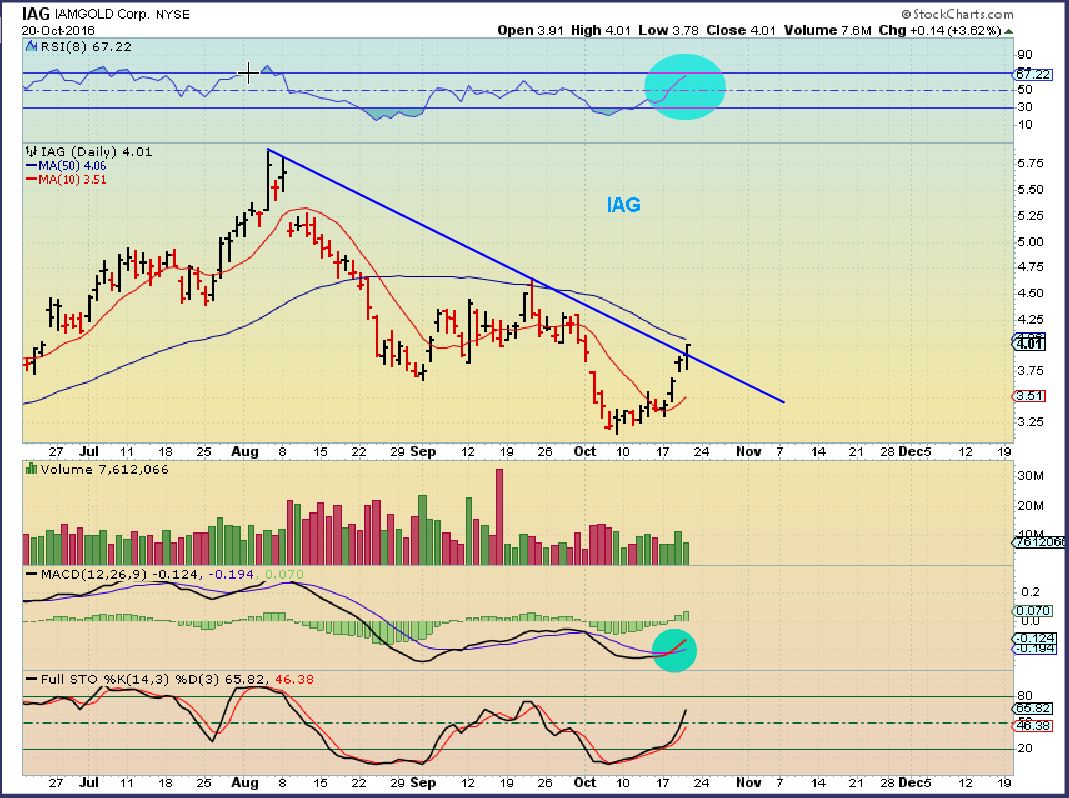Click the IAG (Daily) 4.01 label
The width and height of the screenshot is (1069, 798).
pos(95,151)
